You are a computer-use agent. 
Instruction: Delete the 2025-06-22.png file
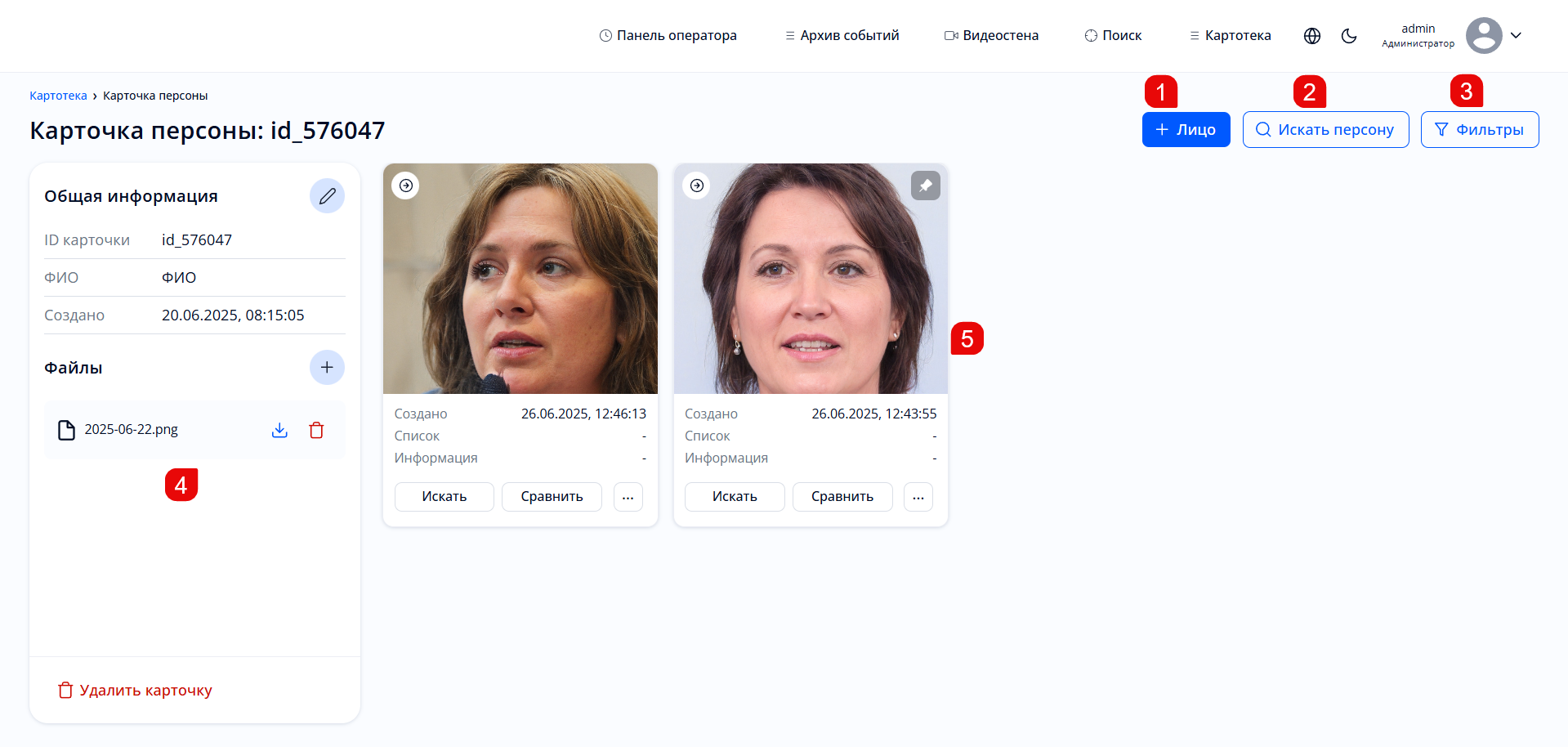[317, 430]
